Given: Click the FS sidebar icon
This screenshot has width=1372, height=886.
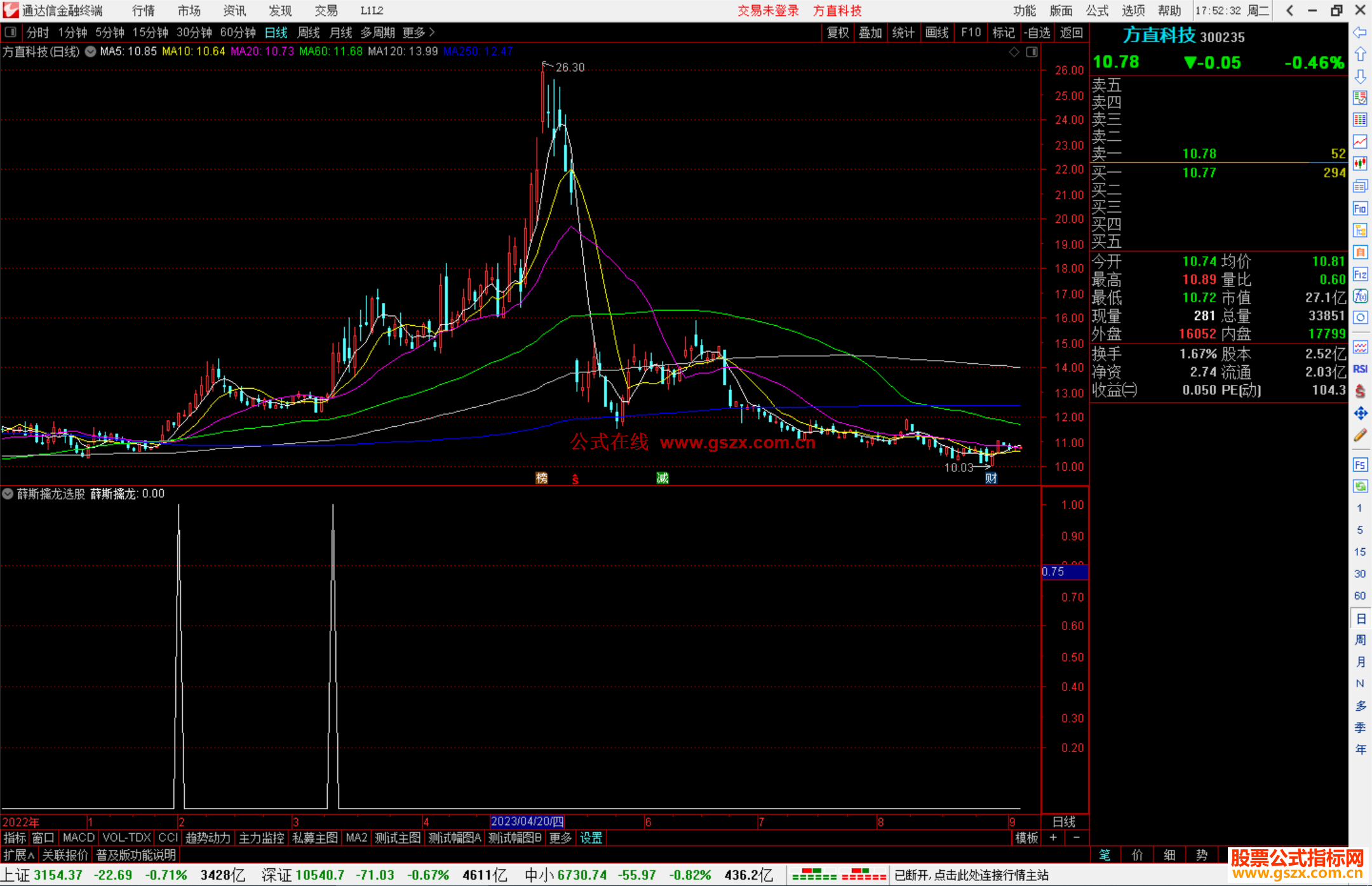Looking at the screenshot, I should tap(1360, 465).
